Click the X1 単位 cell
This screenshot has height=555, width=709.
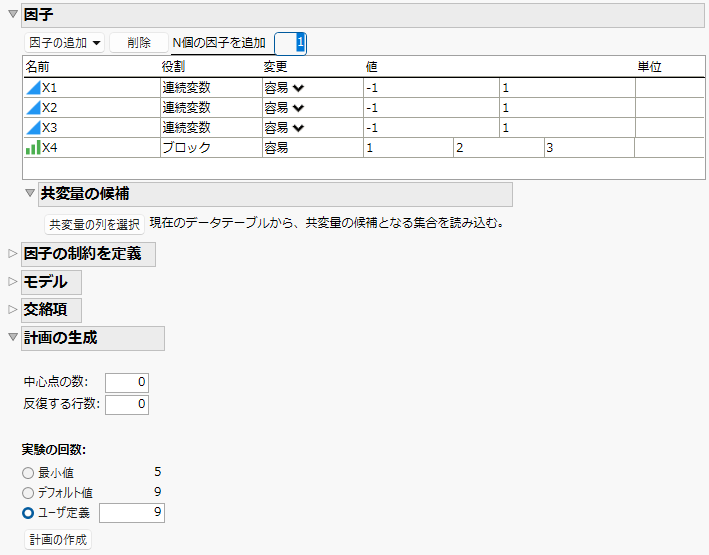click(670, 88)
